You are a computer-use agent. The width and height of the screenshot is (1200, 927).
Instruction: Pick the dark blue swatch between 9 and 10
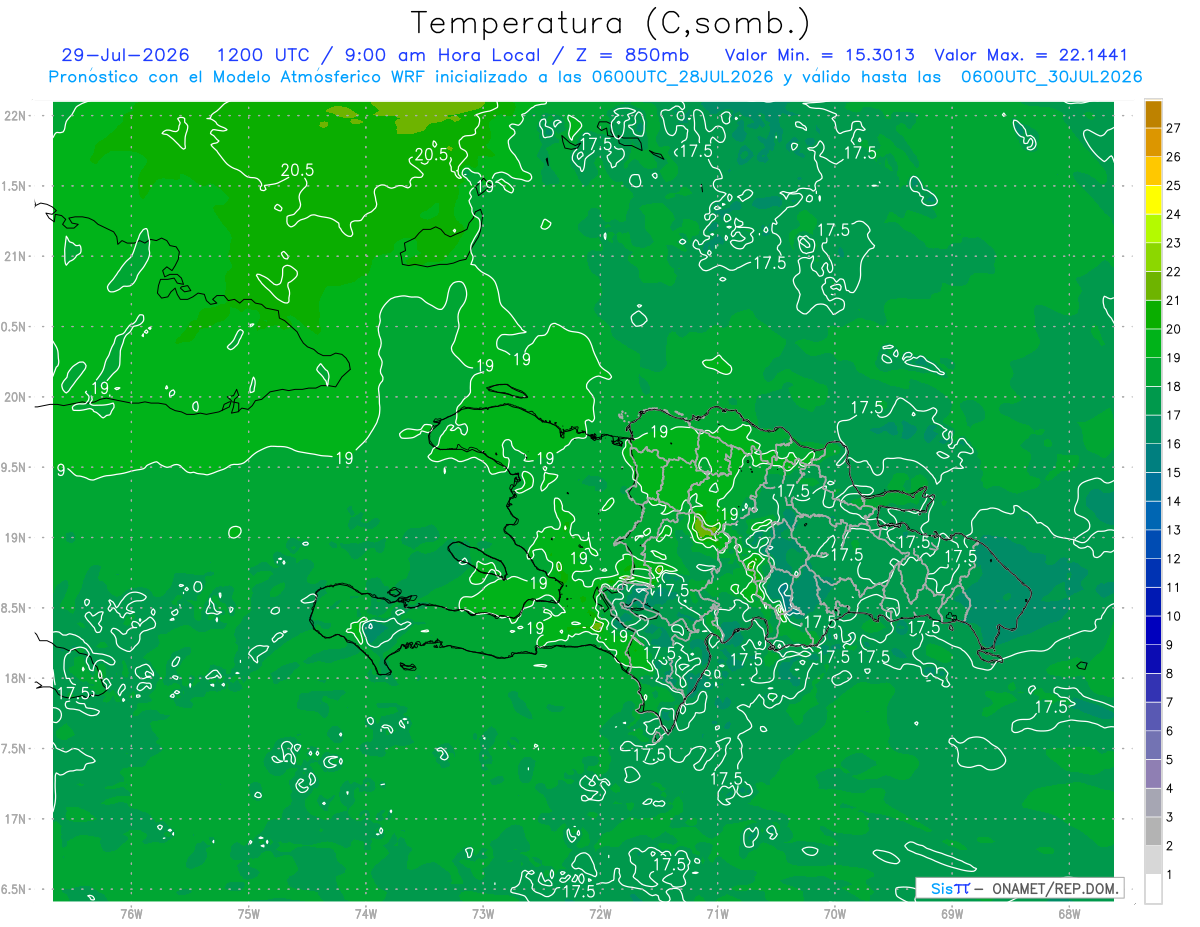(1153, 631)
